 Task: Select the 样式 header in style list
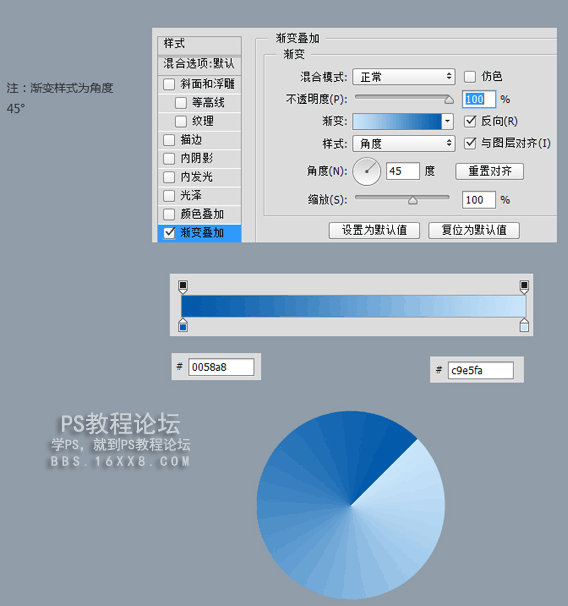point(199,44)
